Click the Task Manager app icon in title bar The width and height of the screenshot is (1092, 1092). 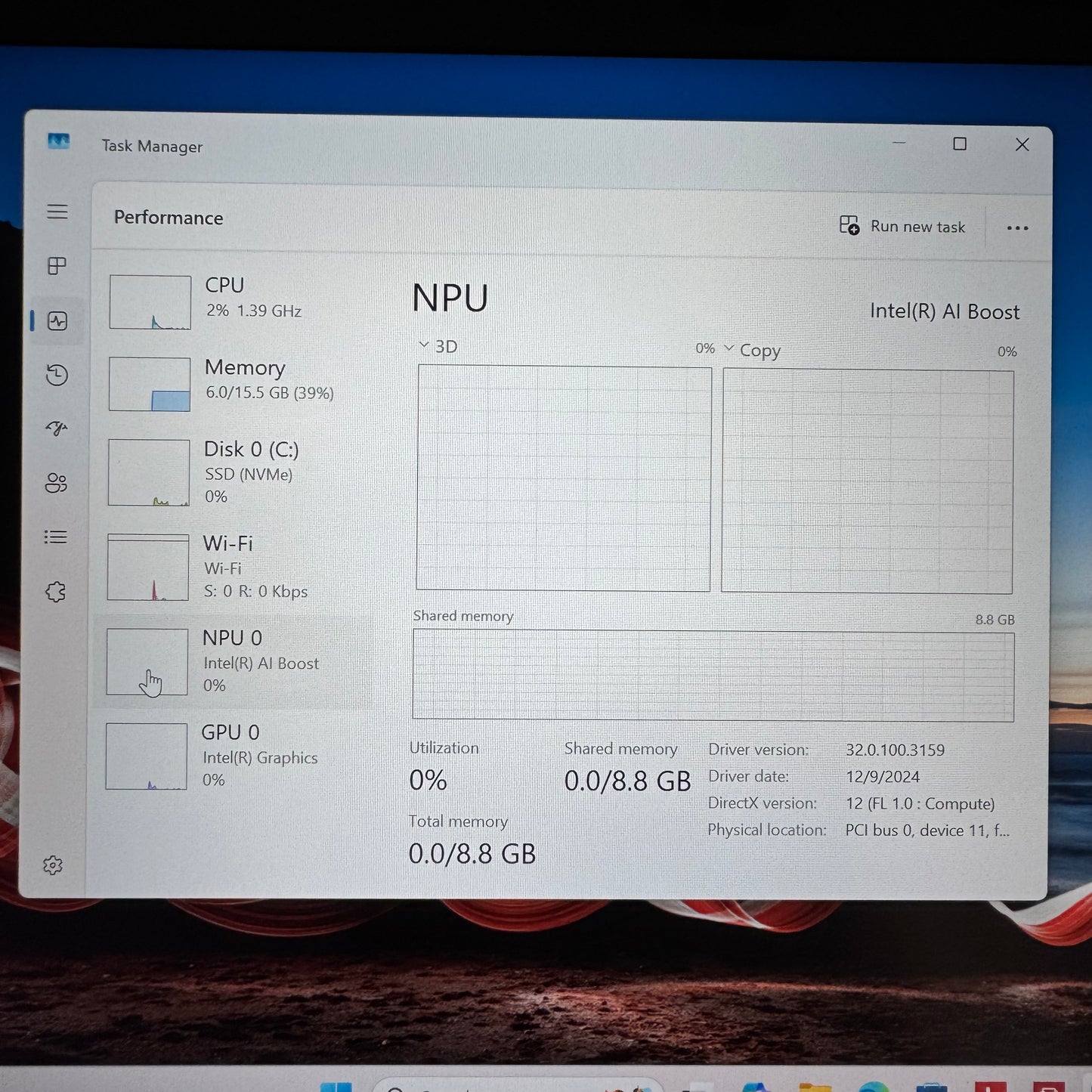pyautogui.click(x=59, y=141)
